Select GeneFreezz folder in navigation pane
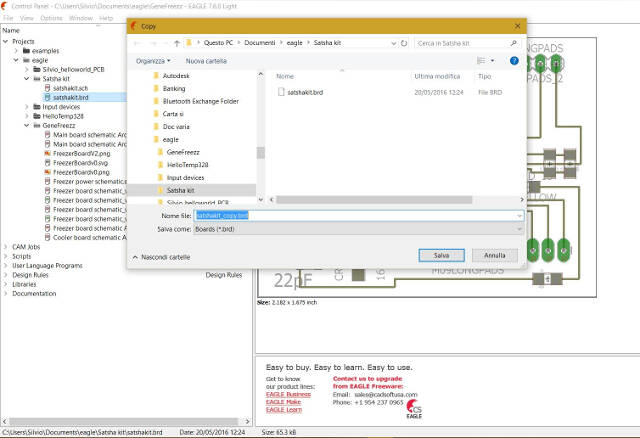 183,152
